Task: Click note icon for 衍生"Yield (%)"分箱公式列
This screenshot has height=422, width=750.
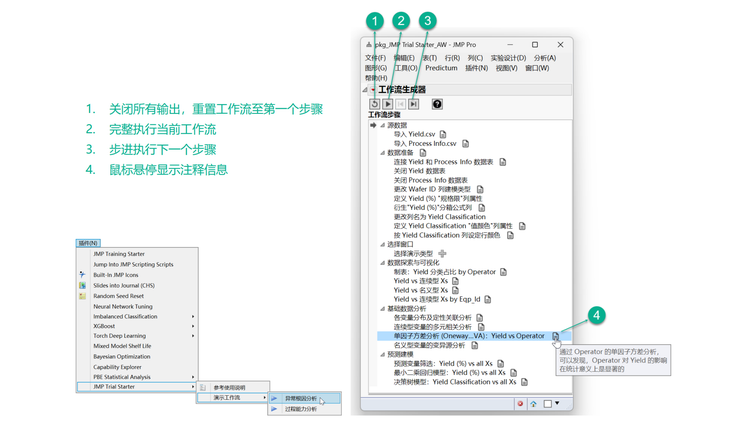Action: click(x=482, y=208)
